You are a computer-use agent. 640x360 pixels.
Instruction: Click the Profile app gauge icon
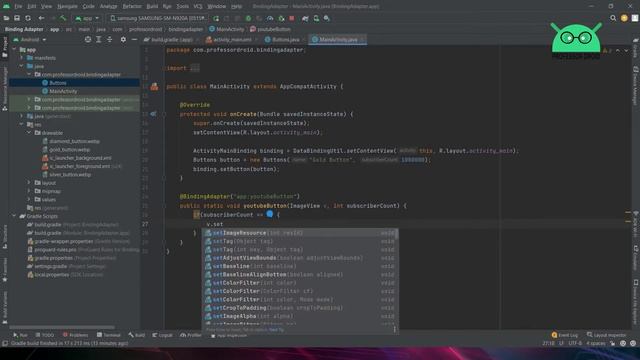(x=270, y=18)
